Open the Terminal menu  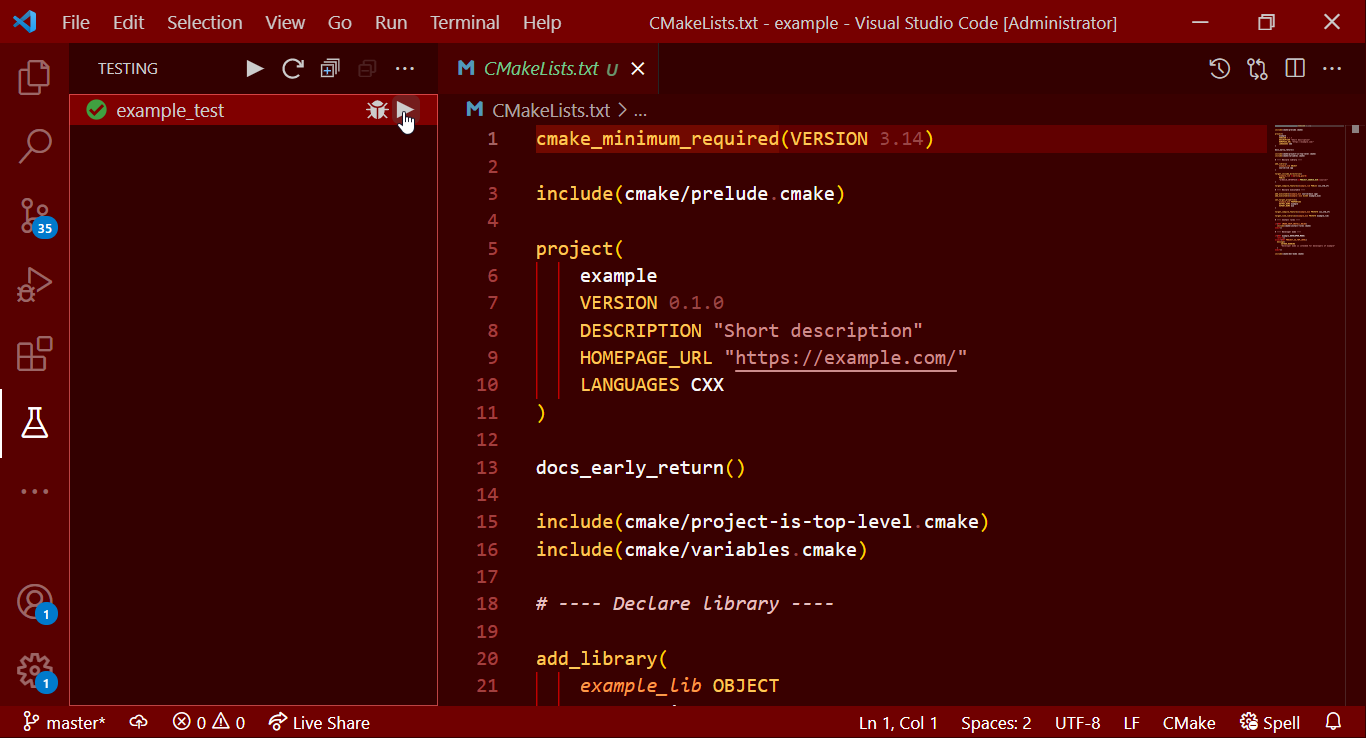(x=464, y=22)
